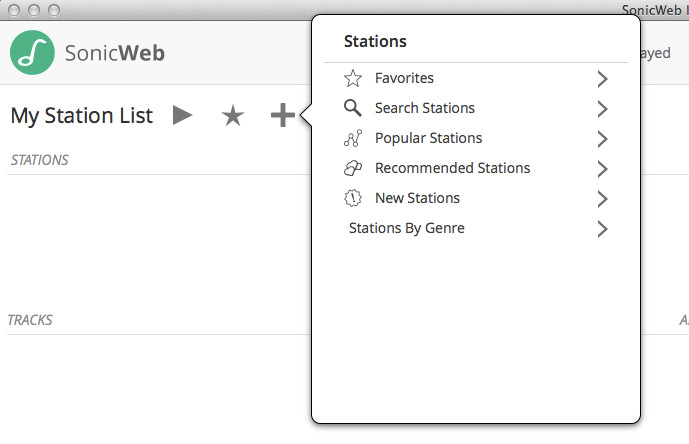Image resolution: width=689 pixels, height=444 pixels.
Task: Select the Popular Stations menu entry
Action: pos(428,138)
